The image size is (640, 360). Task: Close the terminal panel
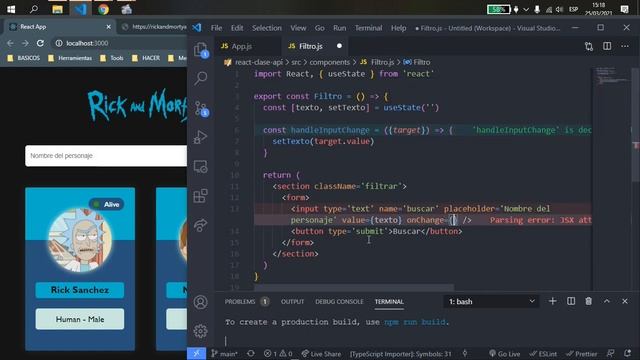click(x=625, y=301)
